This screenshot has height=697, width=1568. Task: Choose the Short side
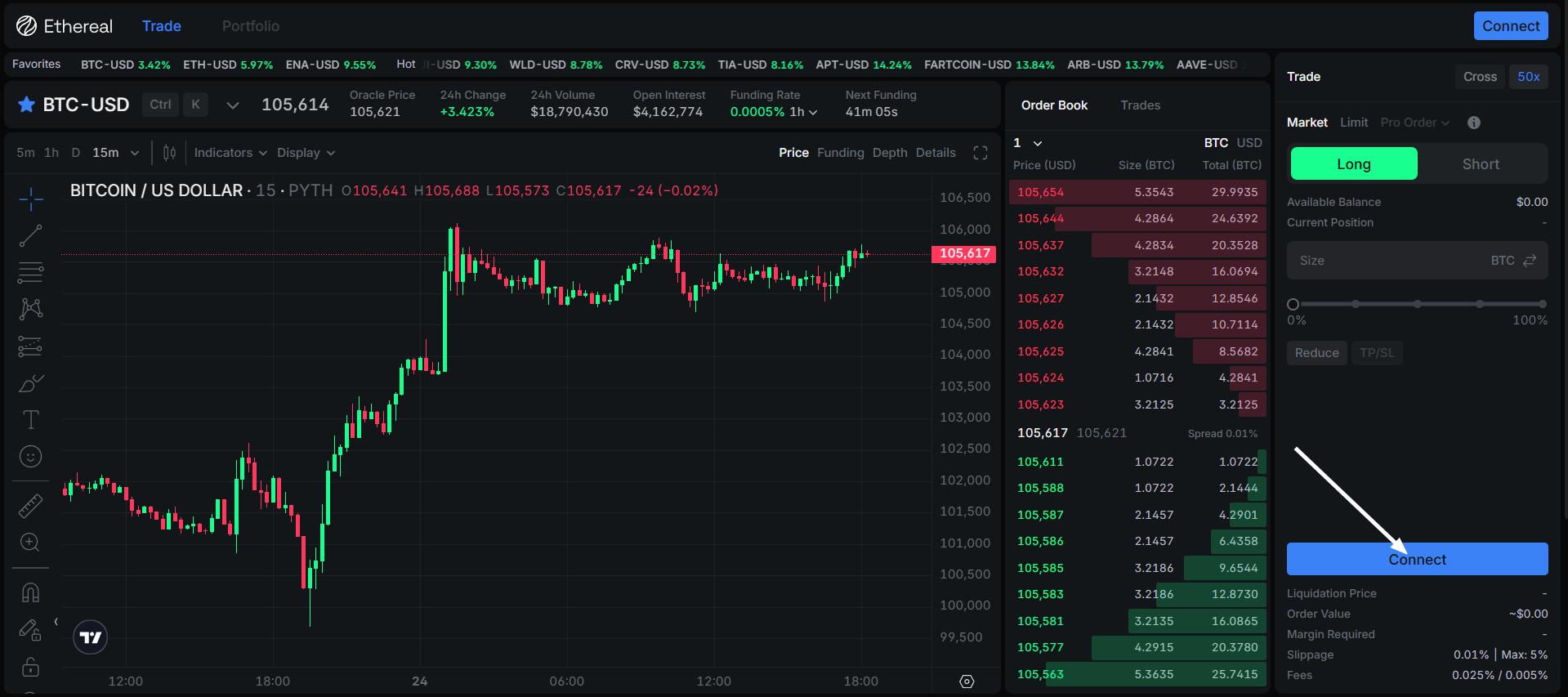tap(1481, 164)
